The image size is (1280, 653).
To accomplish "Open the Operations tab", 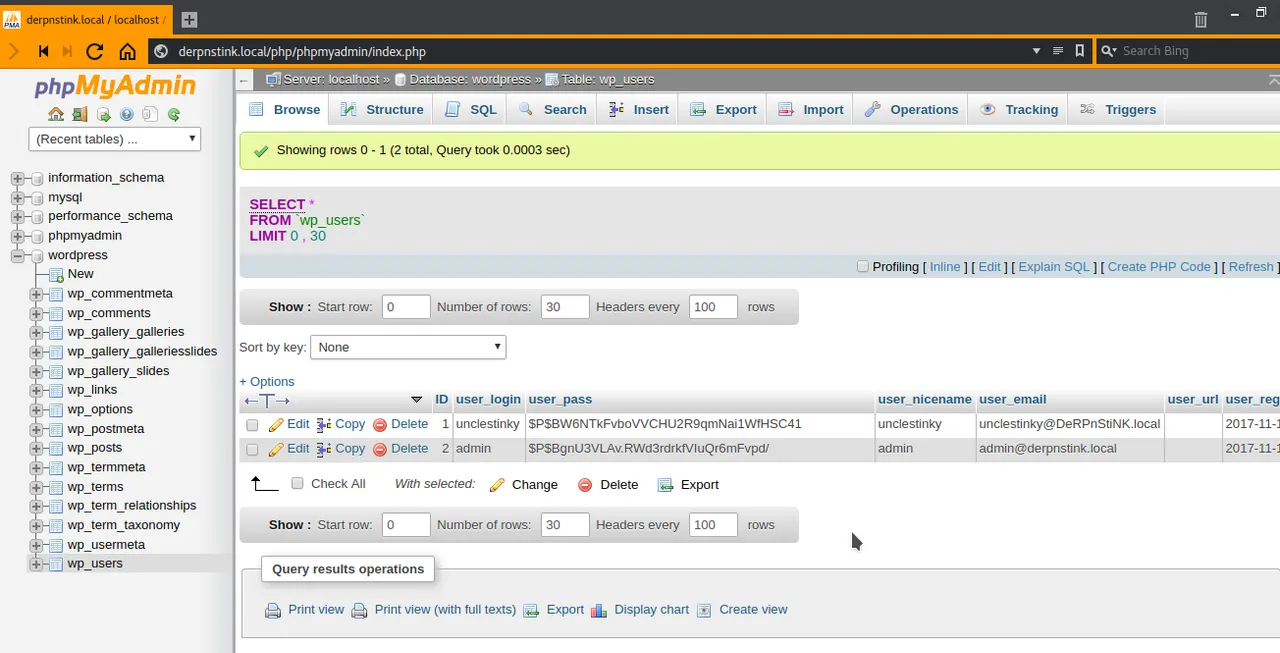I will pyautogui.click(x=912, y=110).
